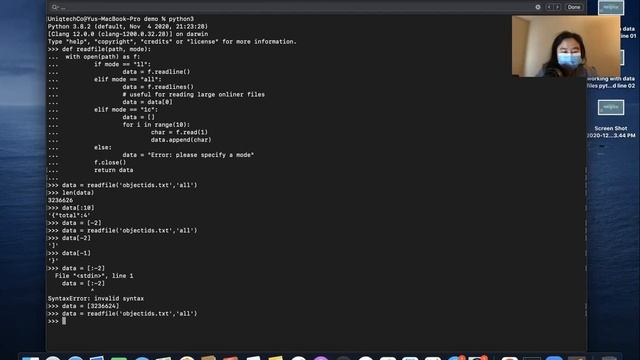Select the topmost desktop screenshot thumbnail

[611, 7]
